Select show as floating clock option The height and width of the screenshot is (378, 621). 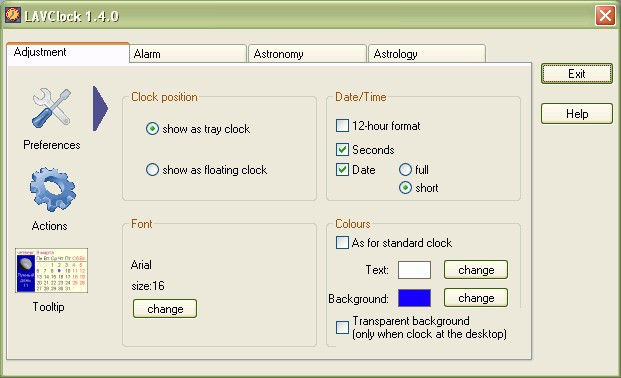click(x=152, y=170)
